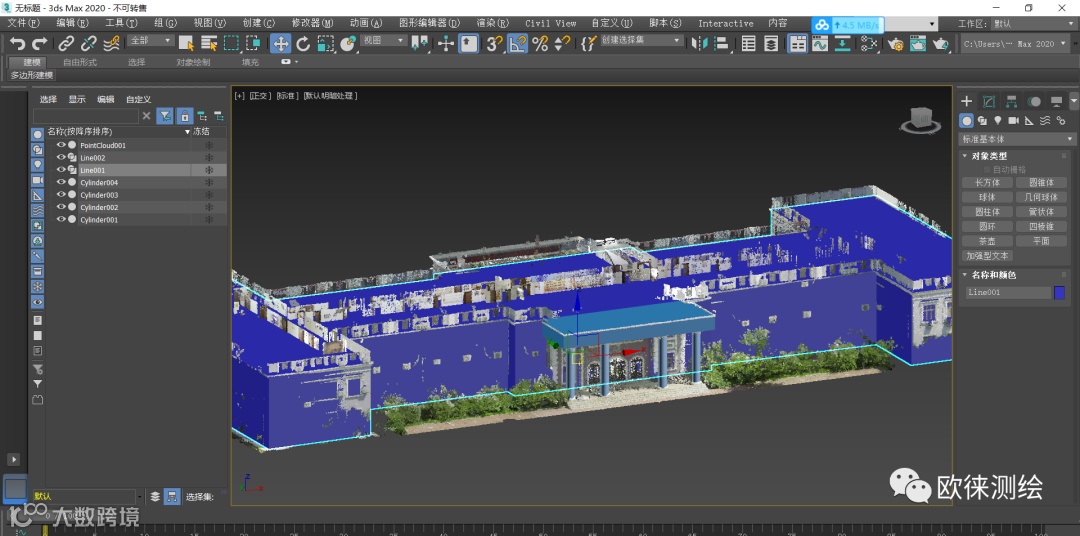Open Render Setup teapot icon
The width and height of the screenshot is (1080, 536).
895,43
